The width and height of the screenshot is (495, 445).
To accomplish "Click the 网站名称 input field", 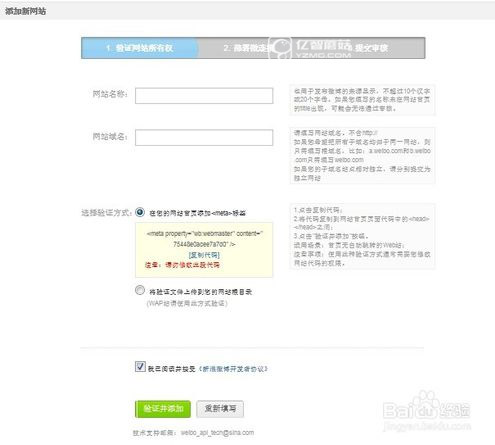I will click(x=204, y=96).
